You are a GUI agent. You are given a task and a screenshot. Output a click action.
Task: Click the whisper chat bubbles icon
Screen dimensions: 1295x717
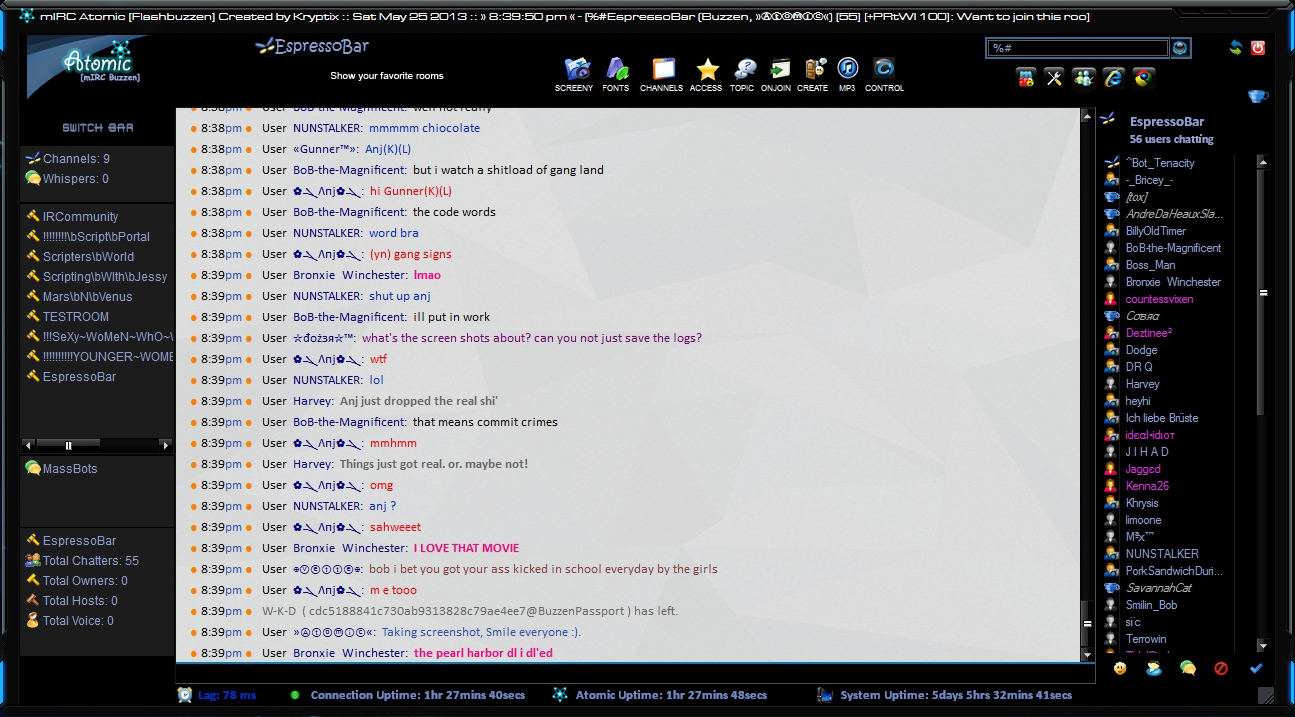(x=1187, y=668)
